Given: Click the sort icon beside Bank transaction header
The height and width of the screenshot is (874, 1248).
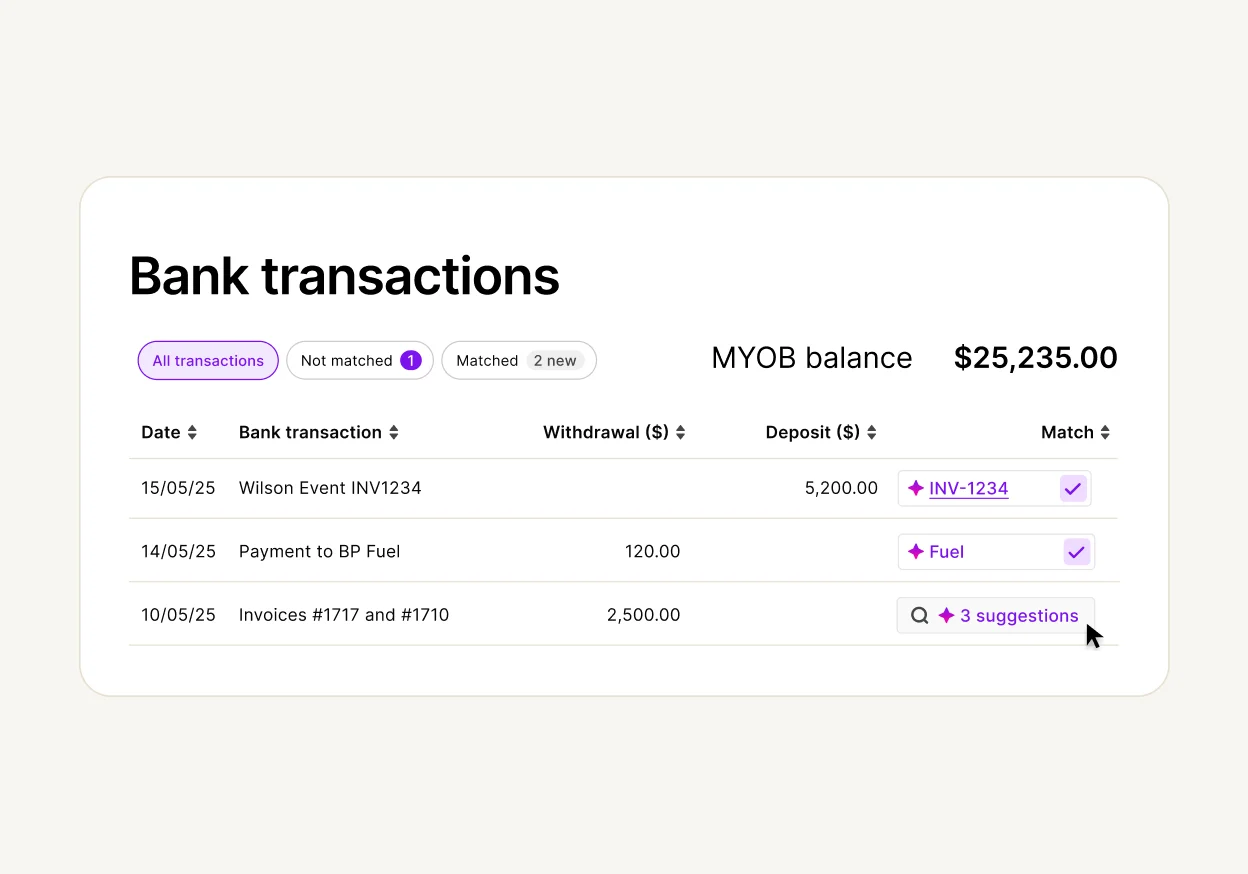Looking at the screenshot, I should pos(394,432).
